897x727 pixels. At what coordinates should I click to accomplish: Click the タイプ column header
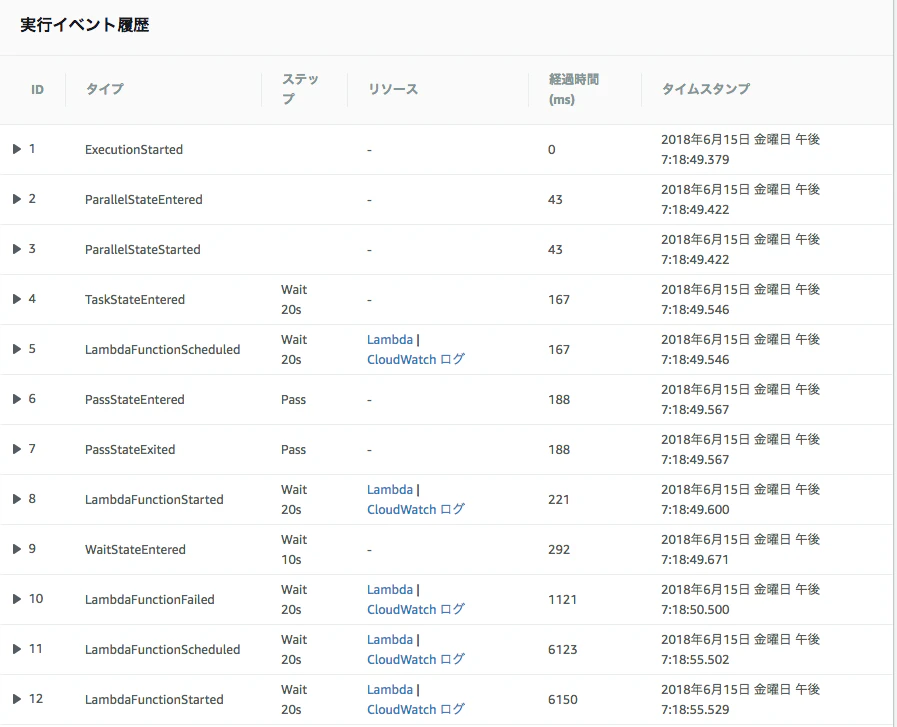click(104, 89)
